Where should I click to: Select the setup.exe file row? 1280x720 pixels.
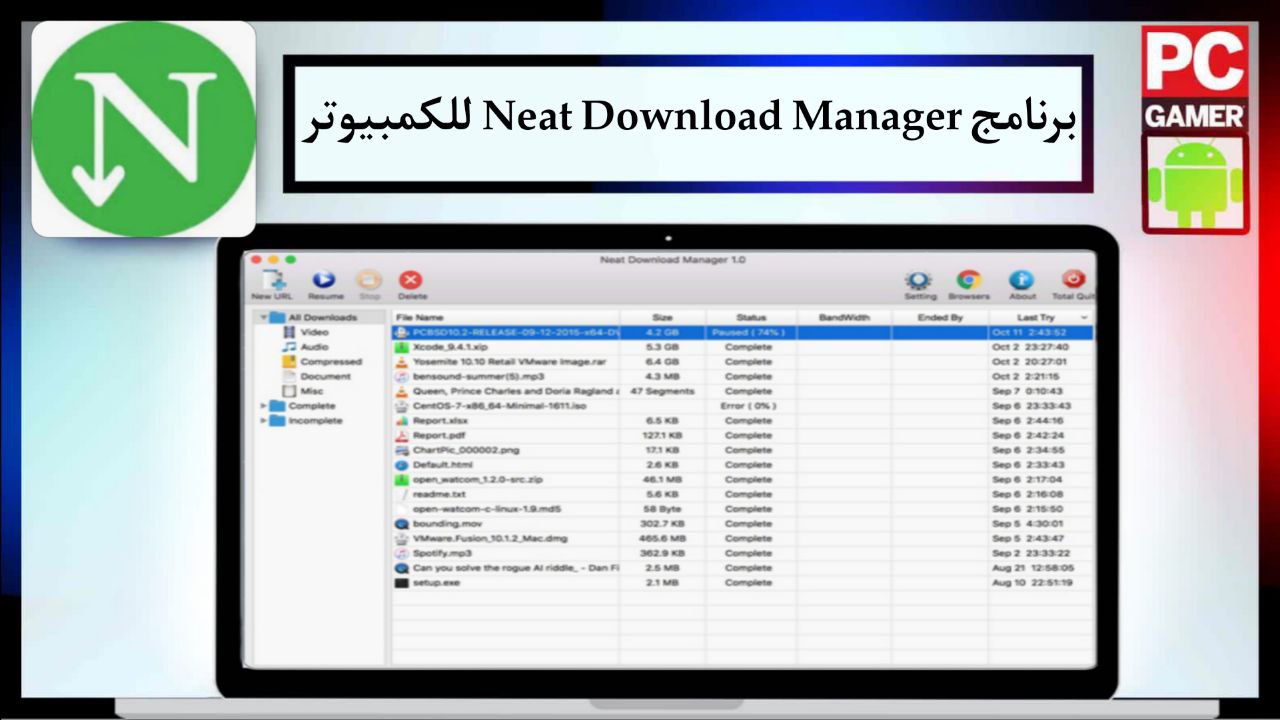point(742,582)
